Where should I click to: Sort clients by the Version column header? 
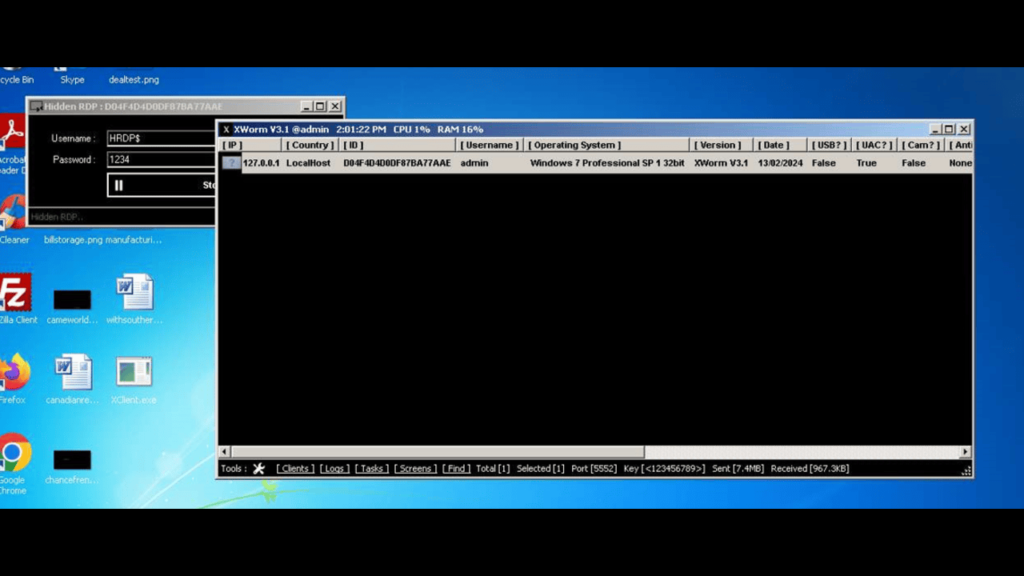pyautogui.click(x=721, y=145)
